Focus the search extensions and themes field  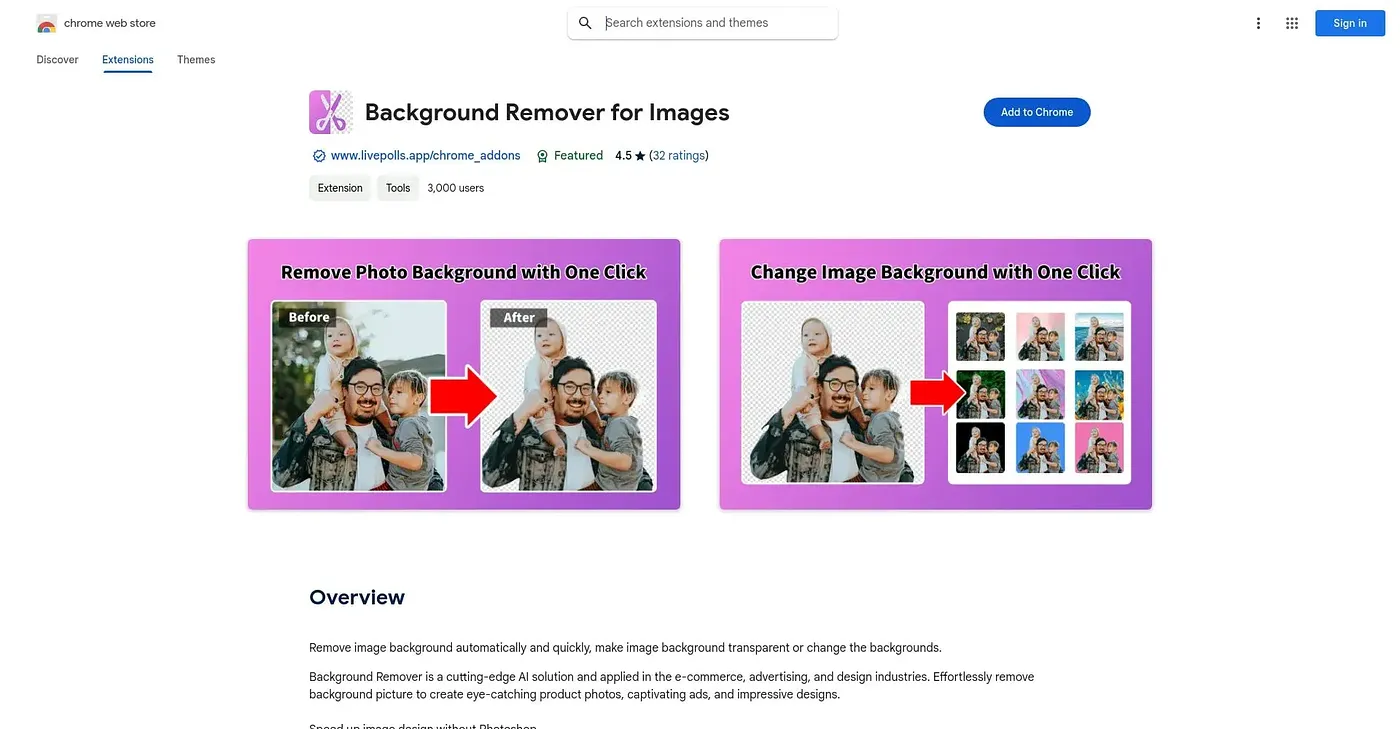tap(703, 23)
